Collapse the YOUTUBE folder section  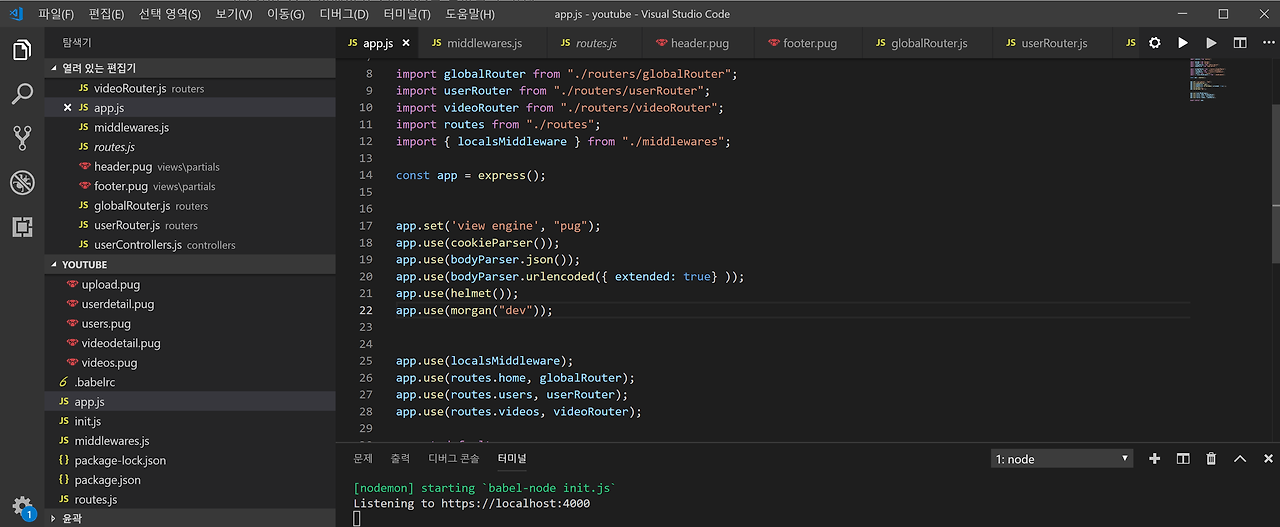[x=85, y=265]
